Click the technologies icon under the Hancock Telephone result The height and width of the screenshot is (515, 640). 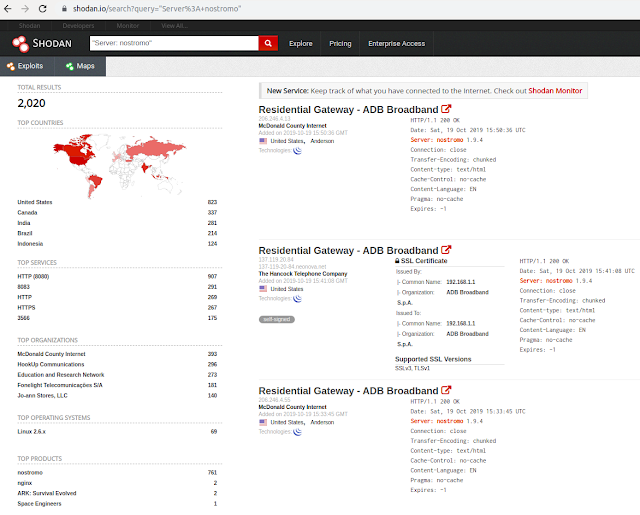pyautogui.click(x=298, y=299)
